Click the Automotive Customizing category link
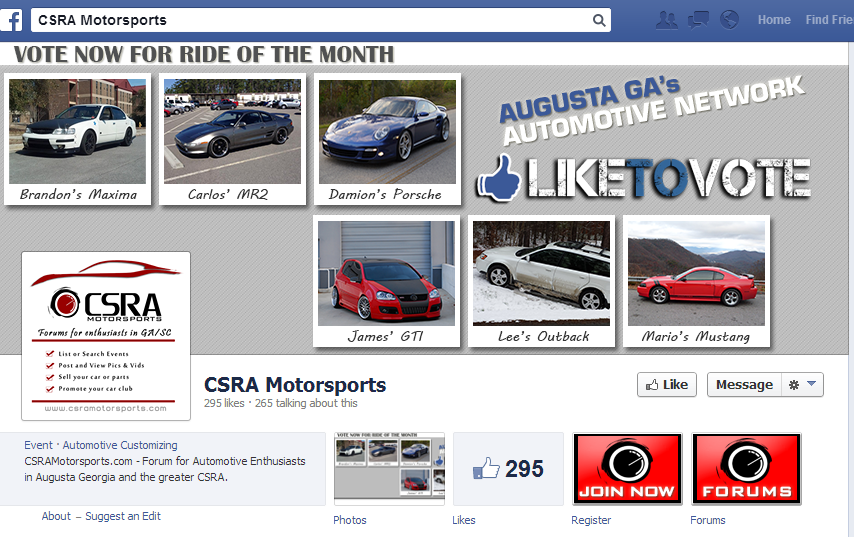The width and height of the screenshot is (854, 537). [120, 445]
